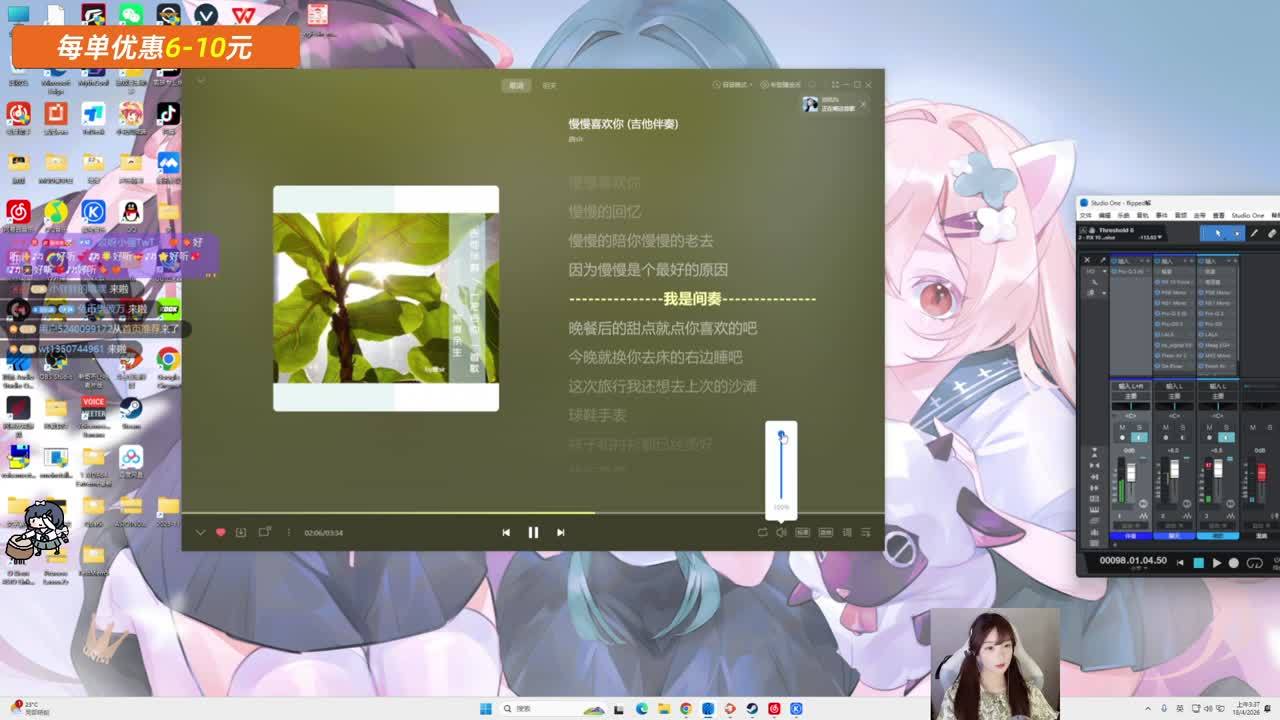Open Studio One 文件 menu
This screenshot has width=1280, height=720.
coord(1086,215)
